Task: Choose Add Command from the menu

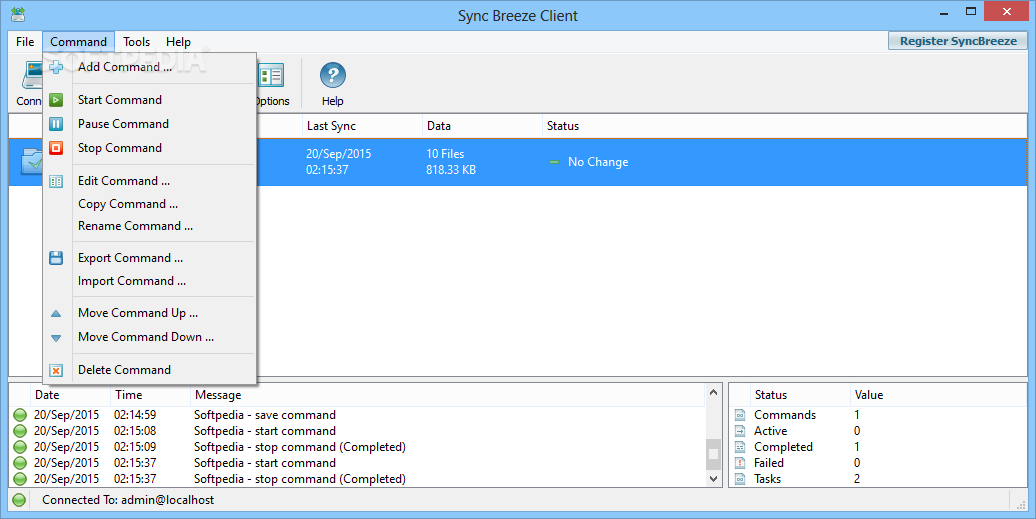Action: click(x=149, y=67)
